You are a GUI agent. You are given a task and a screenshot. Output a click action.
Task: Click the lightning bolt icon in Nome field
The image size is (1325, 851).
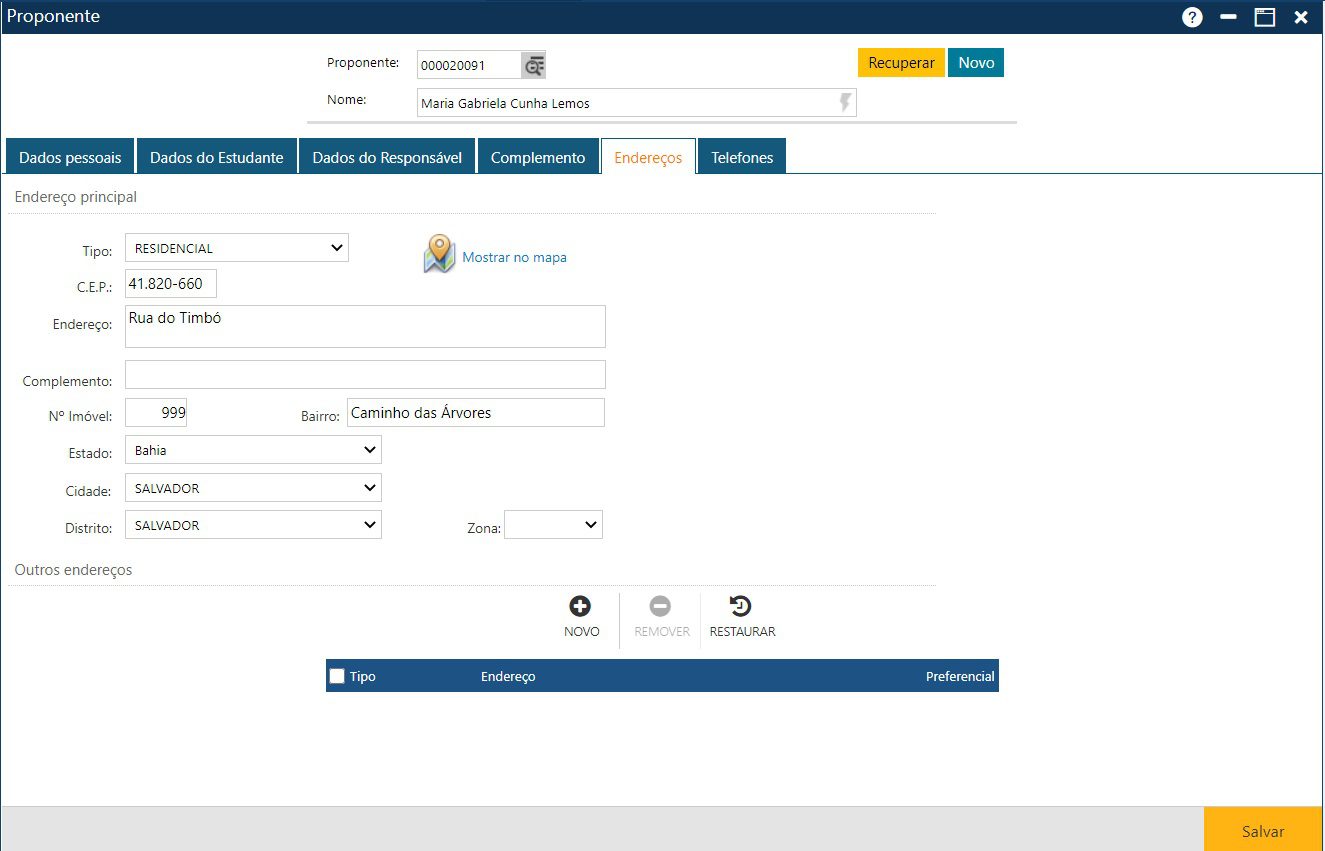point(845,103)
